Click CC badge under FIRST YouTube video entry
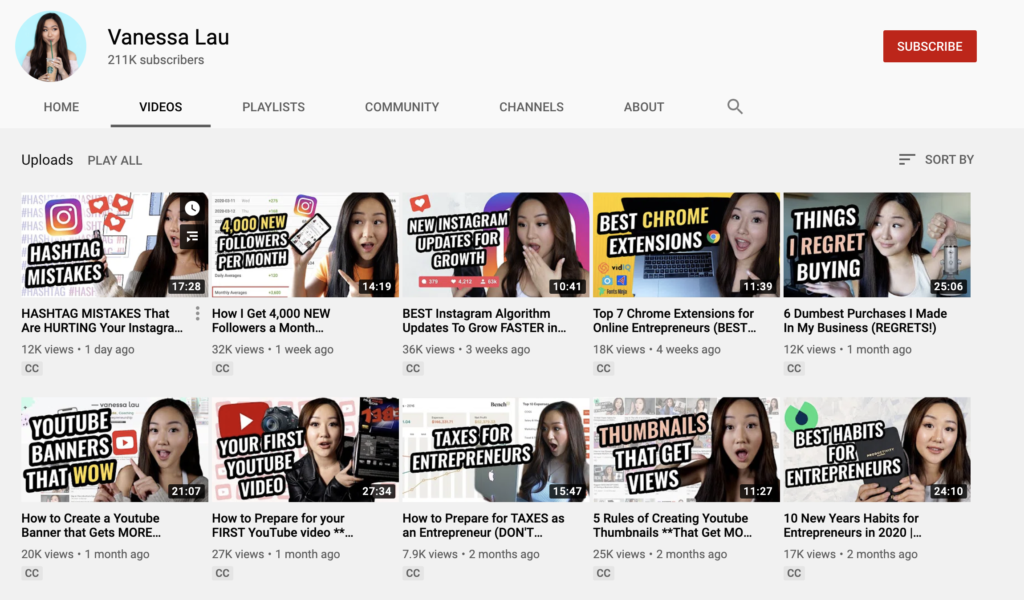The height and width of the screenshot is (600, 1024). [x=222, y=573]
